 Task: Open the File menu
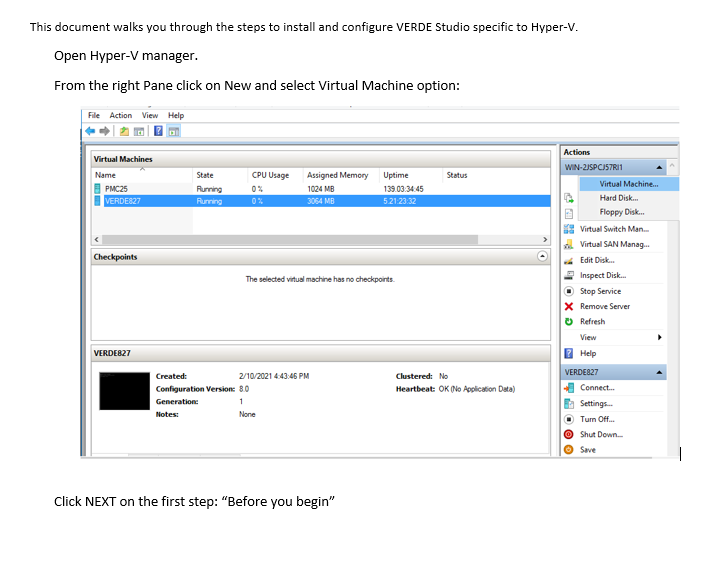[x=94, y=115]
